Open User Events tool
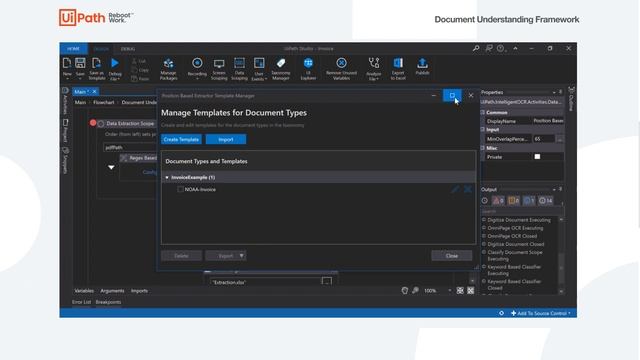The height and width of the screenshot is (360, 640). [259, 68]
